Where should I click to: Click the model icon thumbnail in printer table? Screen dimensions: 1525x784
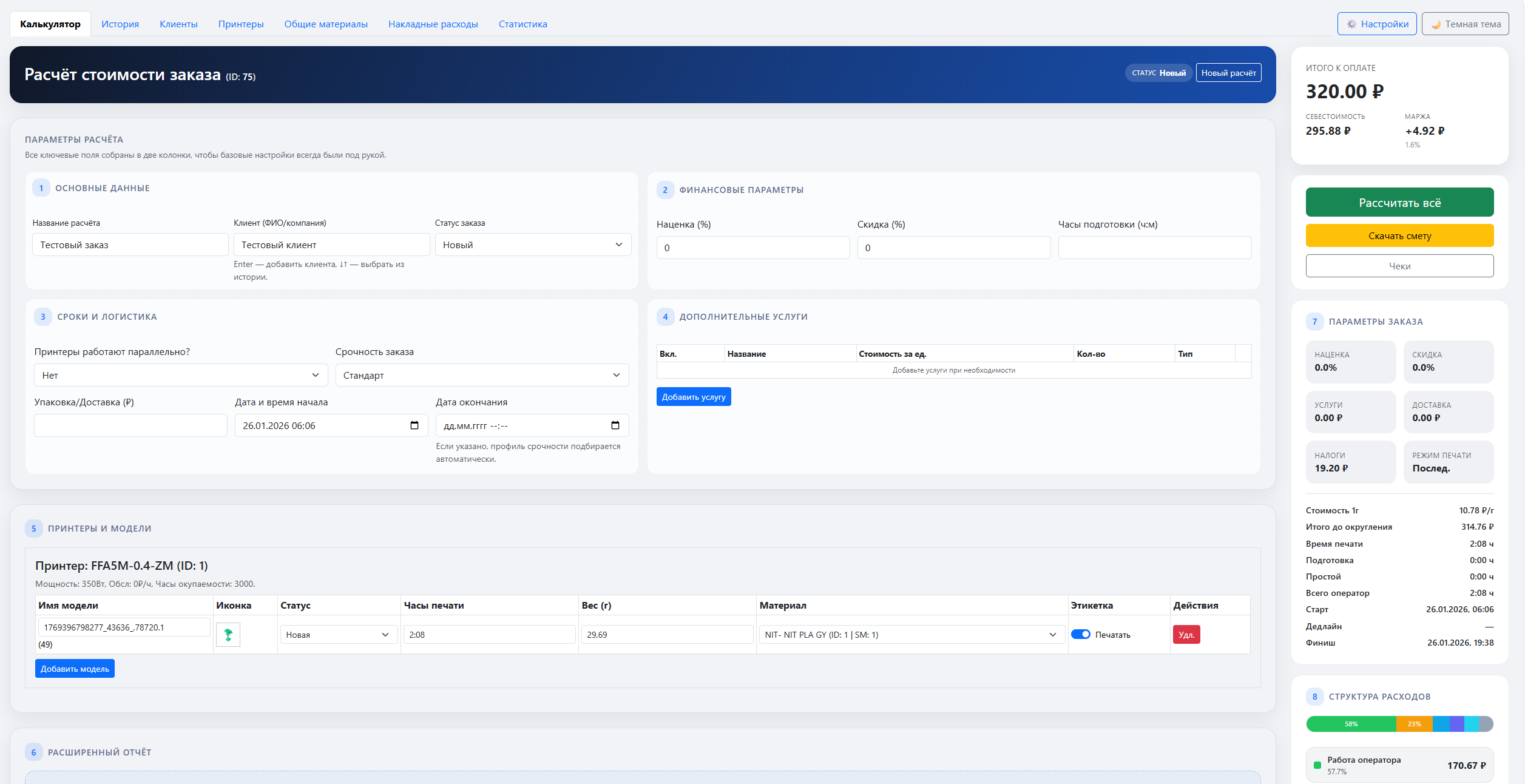coord(228,635)
